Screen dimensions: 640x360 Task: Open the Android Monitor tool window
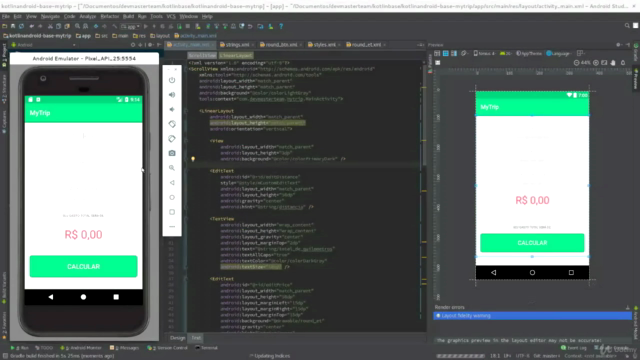pyautogui.click(x=81, y=348)
